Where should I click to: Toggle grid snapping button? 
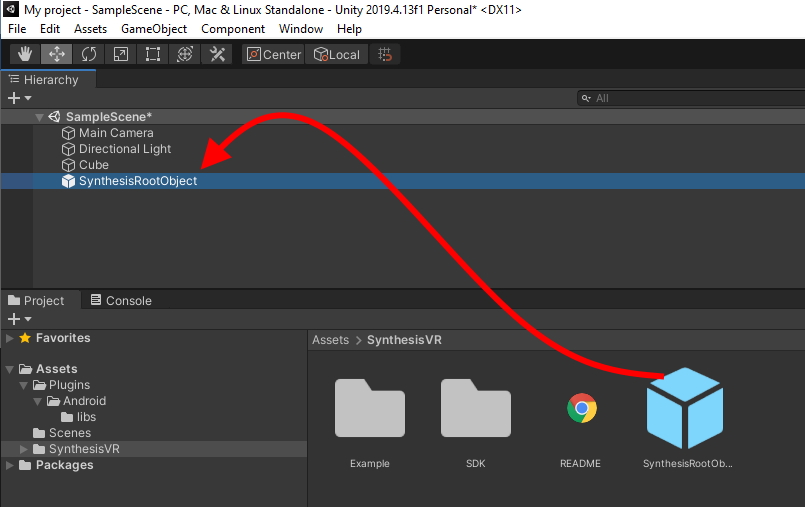pyautogui.click(x=385, y=54)
